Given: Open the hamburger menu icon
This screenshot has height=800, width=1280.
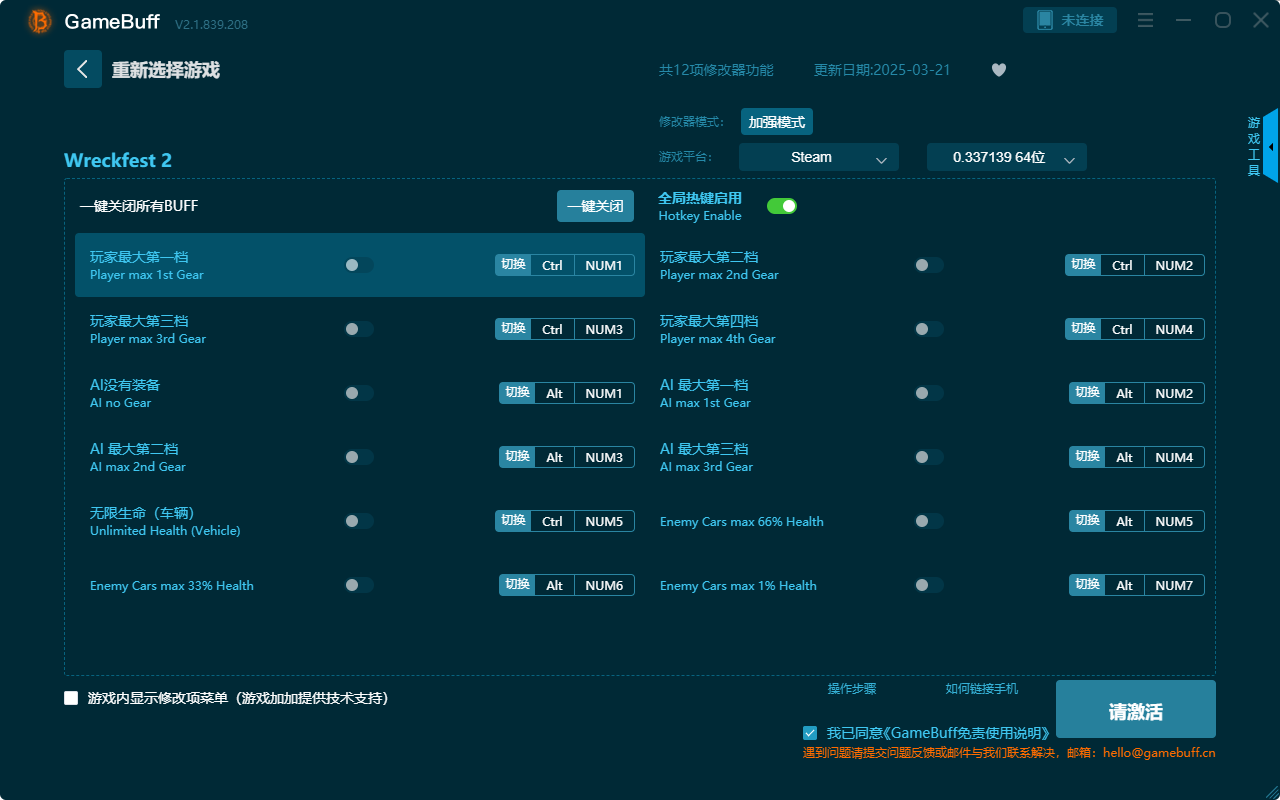Looking at the screenshot, I should click(x=1144, y=20).
